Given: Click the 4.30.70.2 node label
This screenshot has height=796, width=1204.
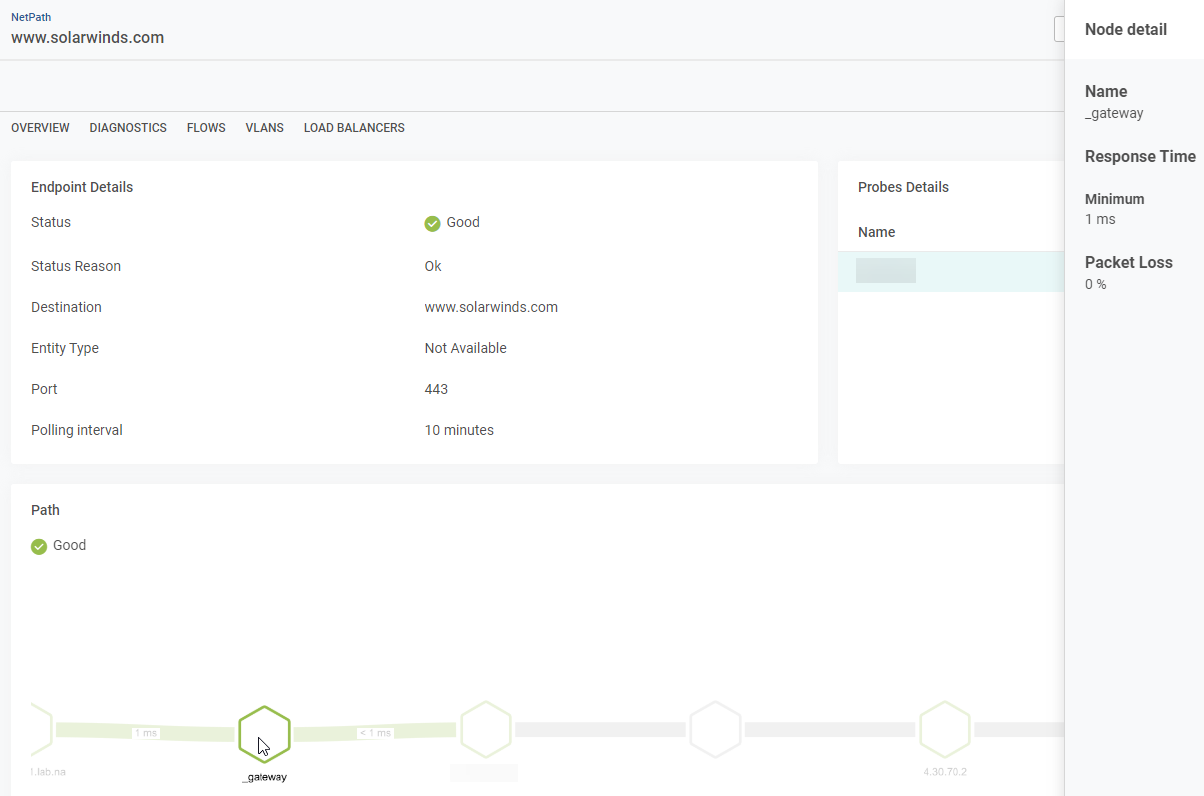Looking at the screenshot, I should coord(945,772).
